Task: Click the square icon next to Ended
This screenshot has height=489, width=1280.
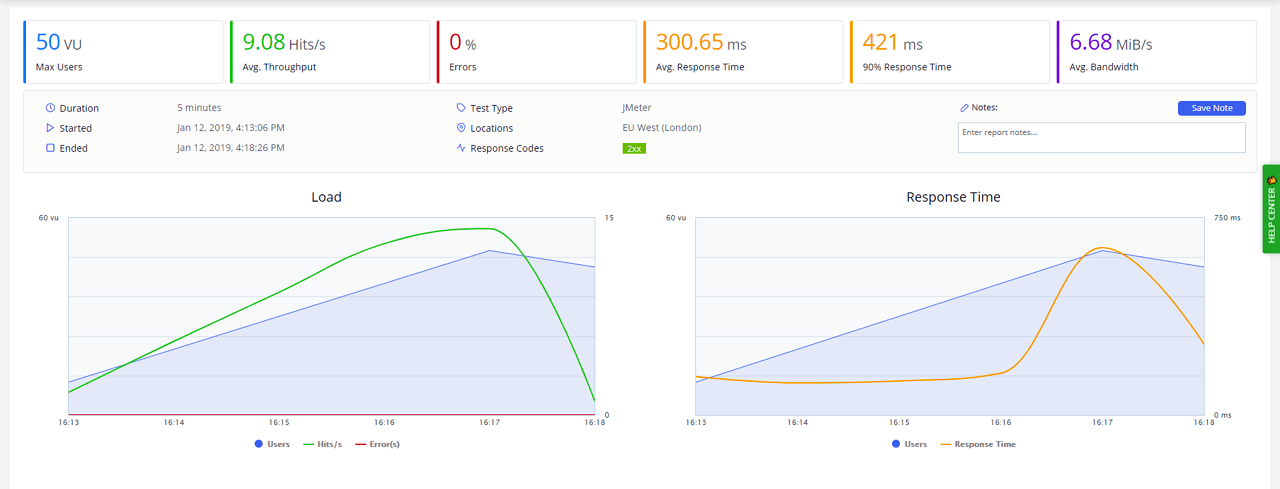Action: 50,148
